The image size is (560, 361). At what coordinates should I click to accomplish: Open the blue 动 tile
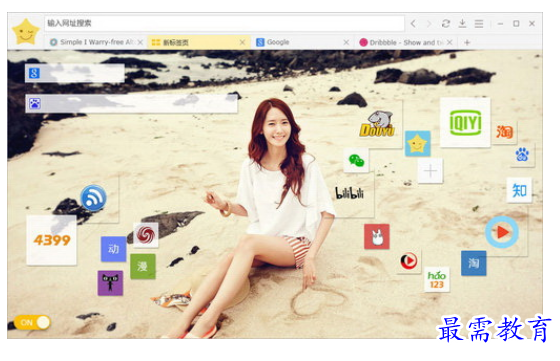[x=114, y=249]
